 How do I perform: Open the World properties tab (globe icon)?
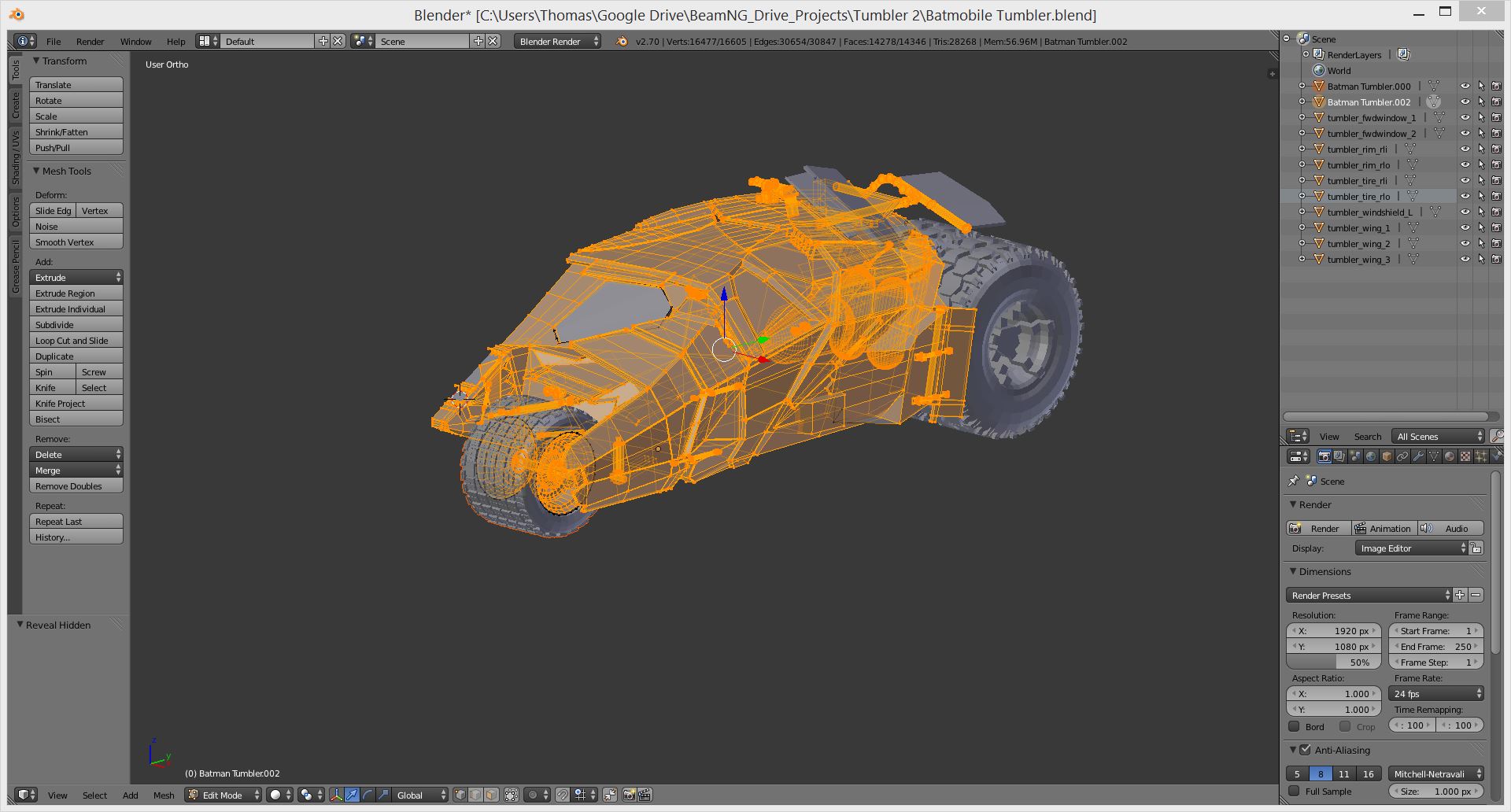(1371, 456)
